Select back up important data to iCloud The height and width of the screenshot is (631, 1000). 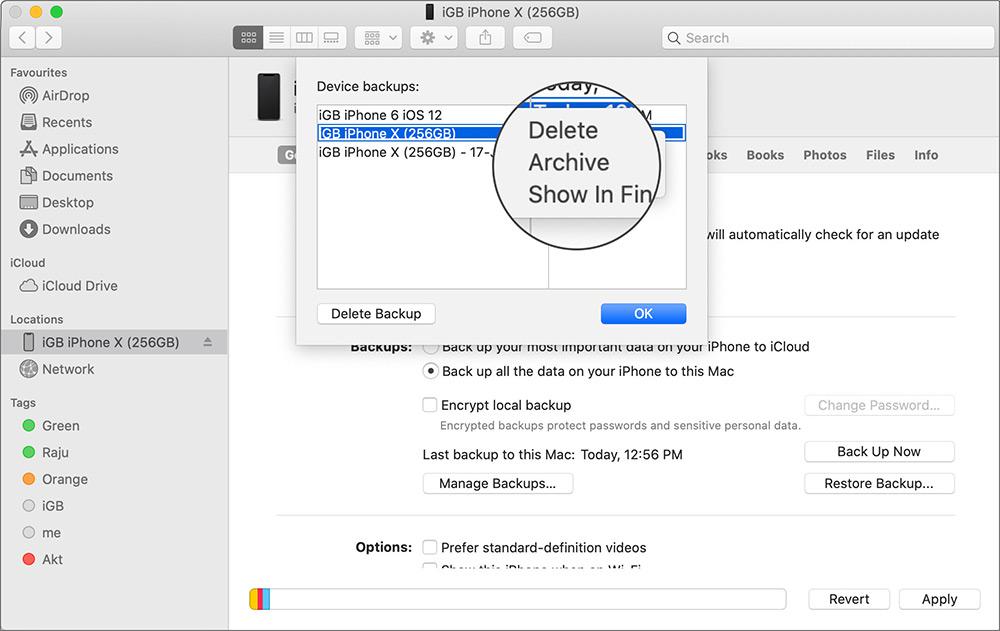point(430,348)
